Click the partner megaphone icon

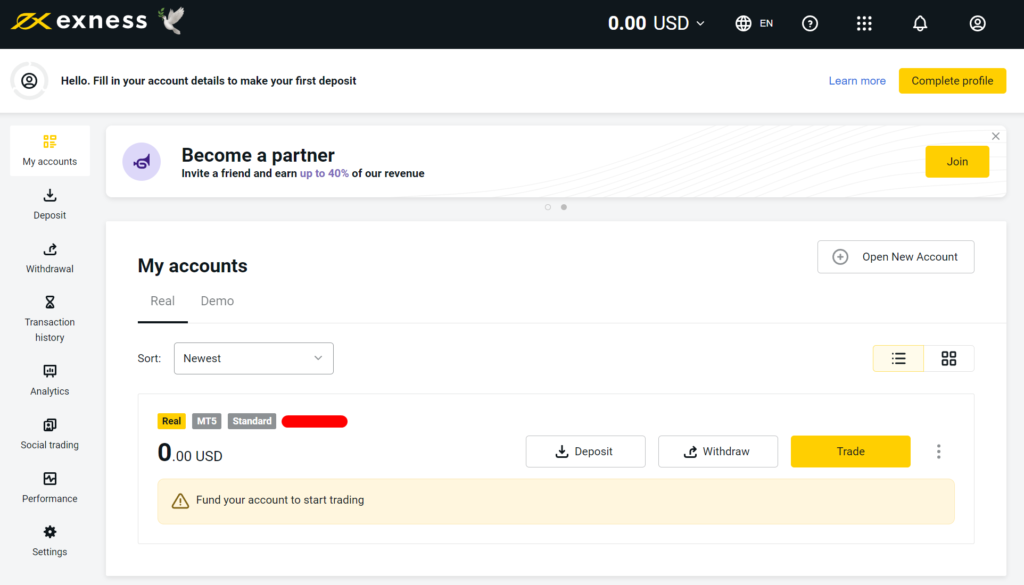coord(142,161)
